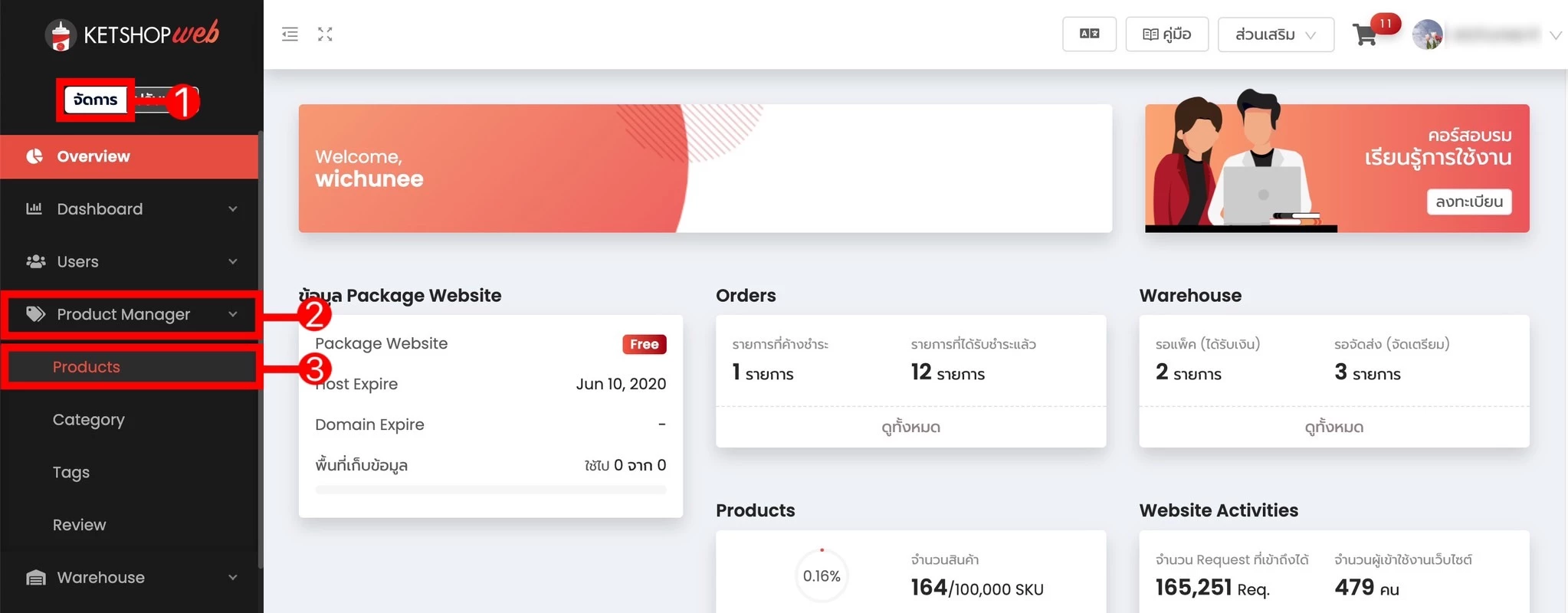Toggle fullscreen with the expand icon
This screenshot has width=1568, height=613.
325,34
